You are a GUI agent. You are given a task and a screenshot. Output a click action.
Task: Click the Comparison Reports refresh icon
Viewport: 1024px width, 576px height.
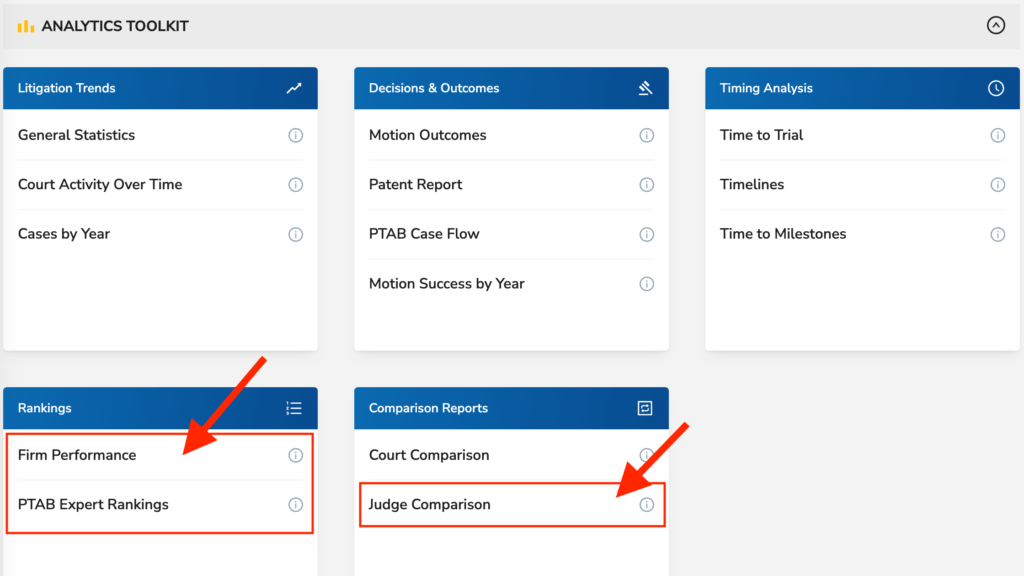[x=645, y=408]
